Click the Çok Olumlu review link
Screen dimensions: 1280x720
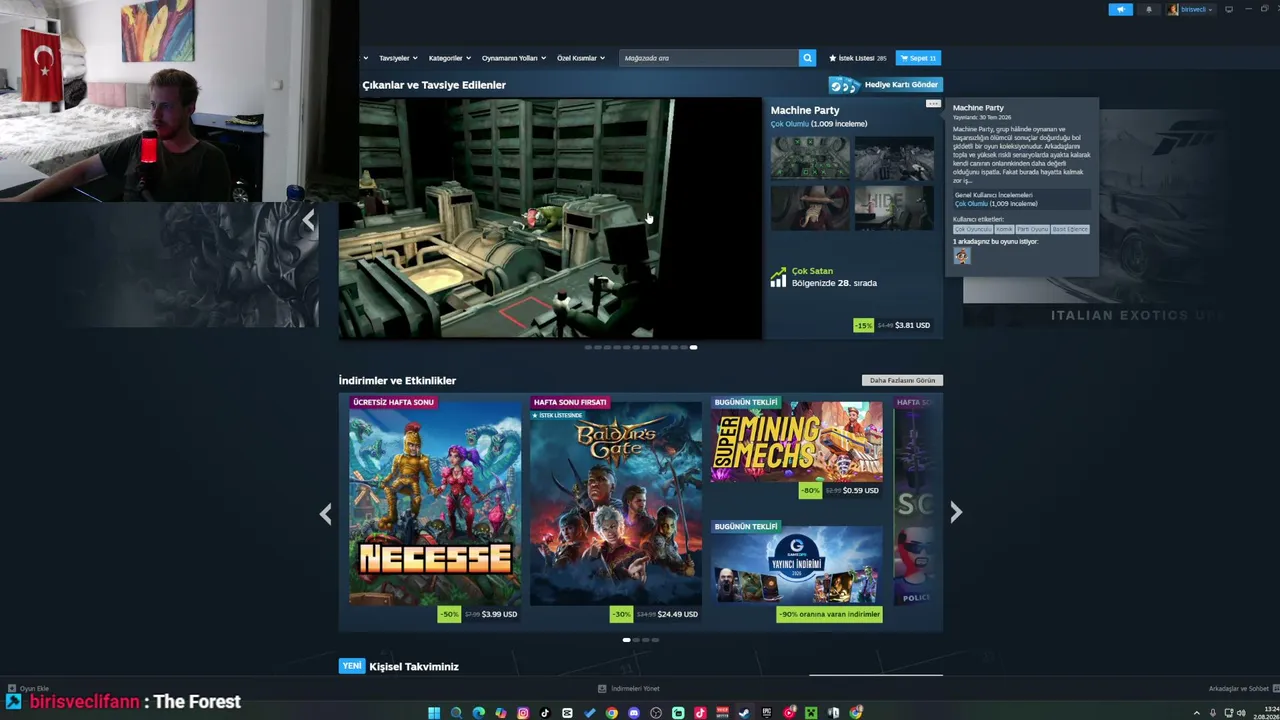click(x=789, y=124)
